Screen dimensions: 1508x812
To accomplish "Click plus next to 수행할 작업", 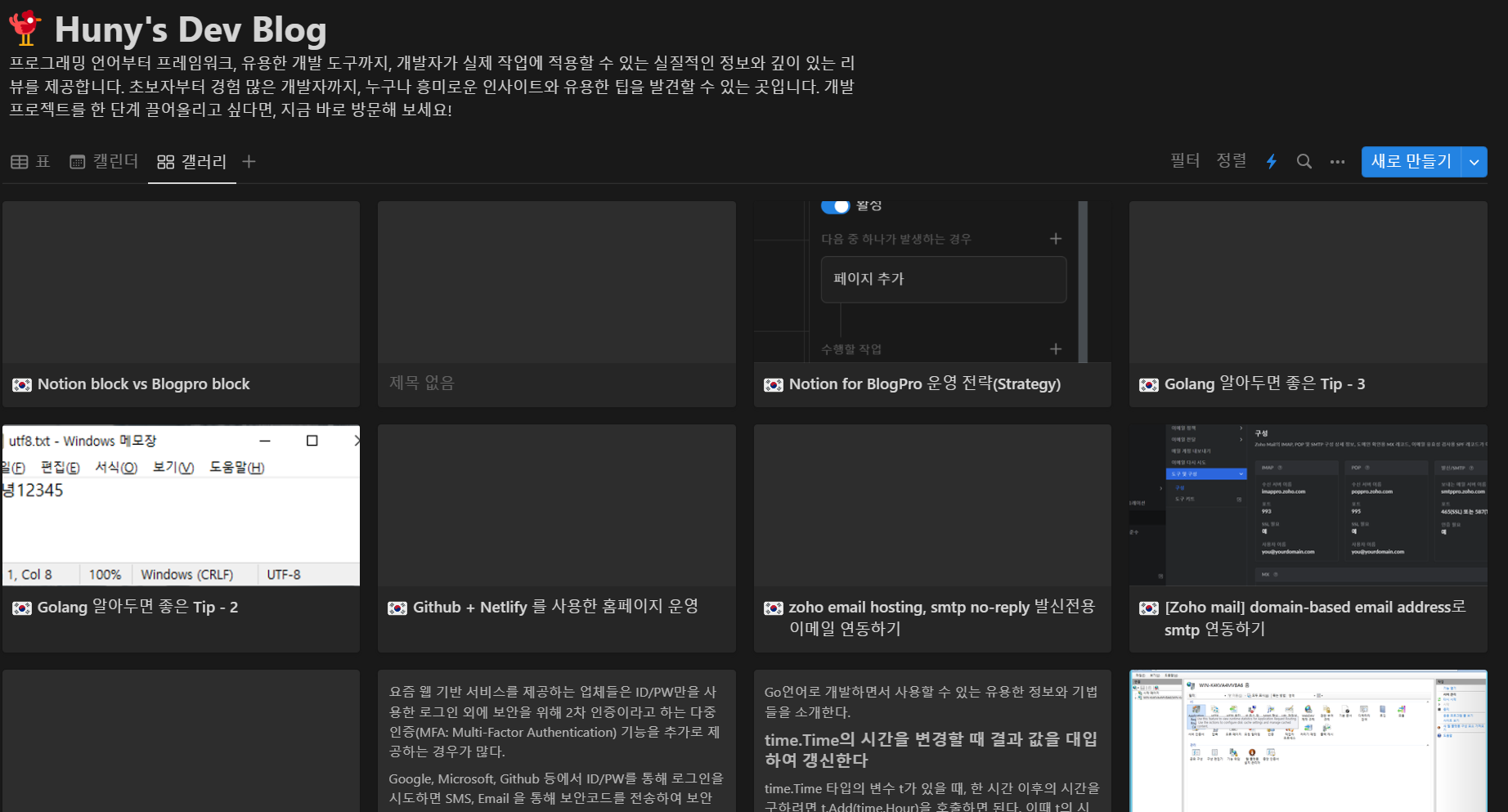I will (1056, 349).
